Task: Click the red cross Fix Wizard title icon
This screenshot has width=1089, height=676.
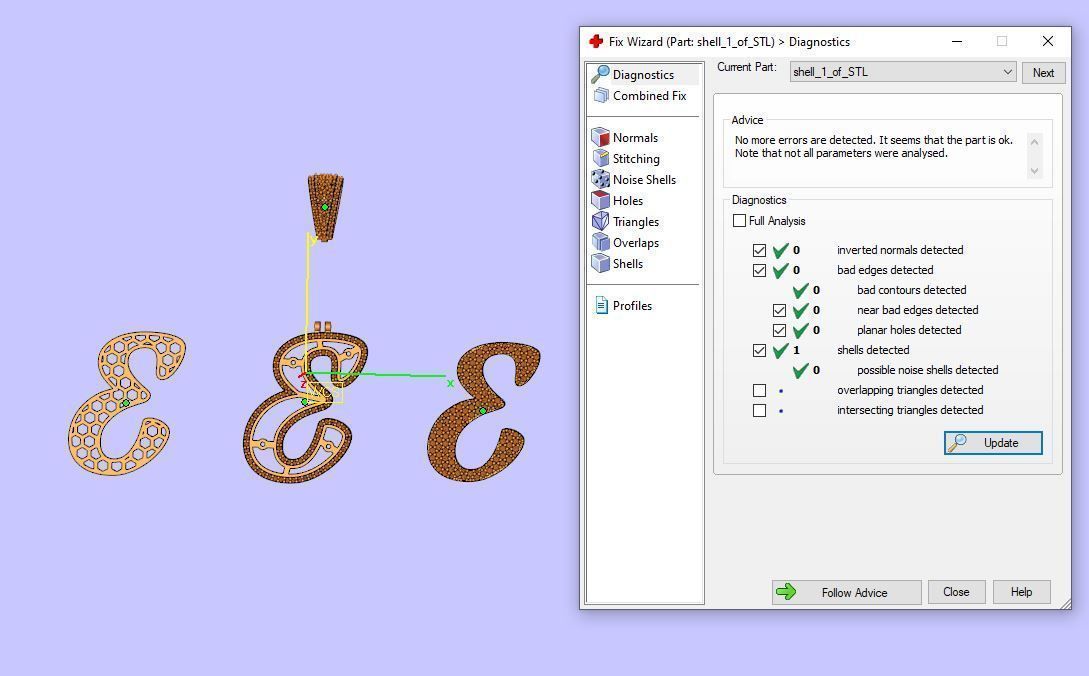Action: 595,42
